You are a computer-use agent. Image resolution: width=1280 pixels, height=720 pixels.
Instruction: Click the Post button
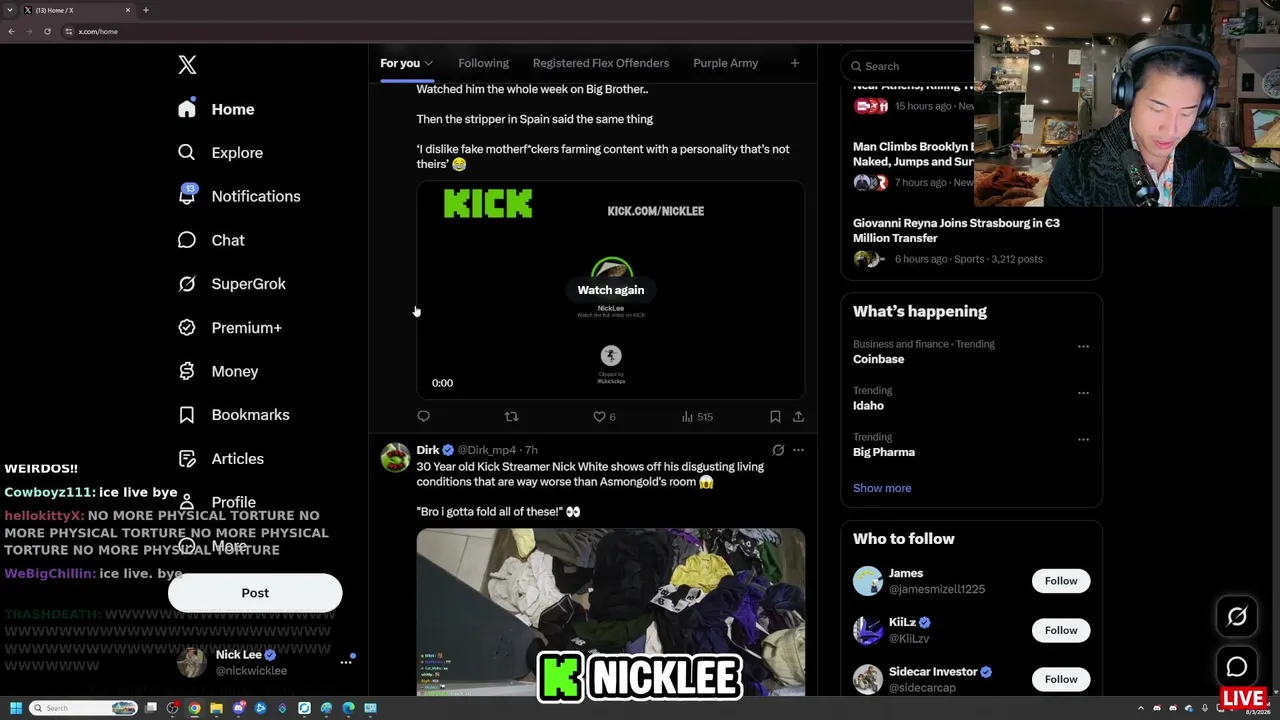[x=255, y=593]
